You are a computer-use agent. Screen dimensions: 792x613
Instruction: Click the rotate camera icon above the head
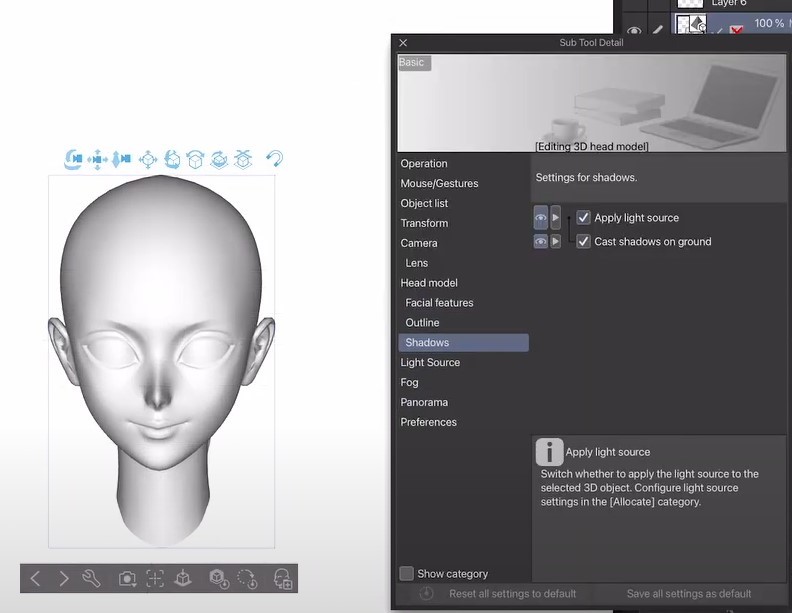tap(74, 159)
